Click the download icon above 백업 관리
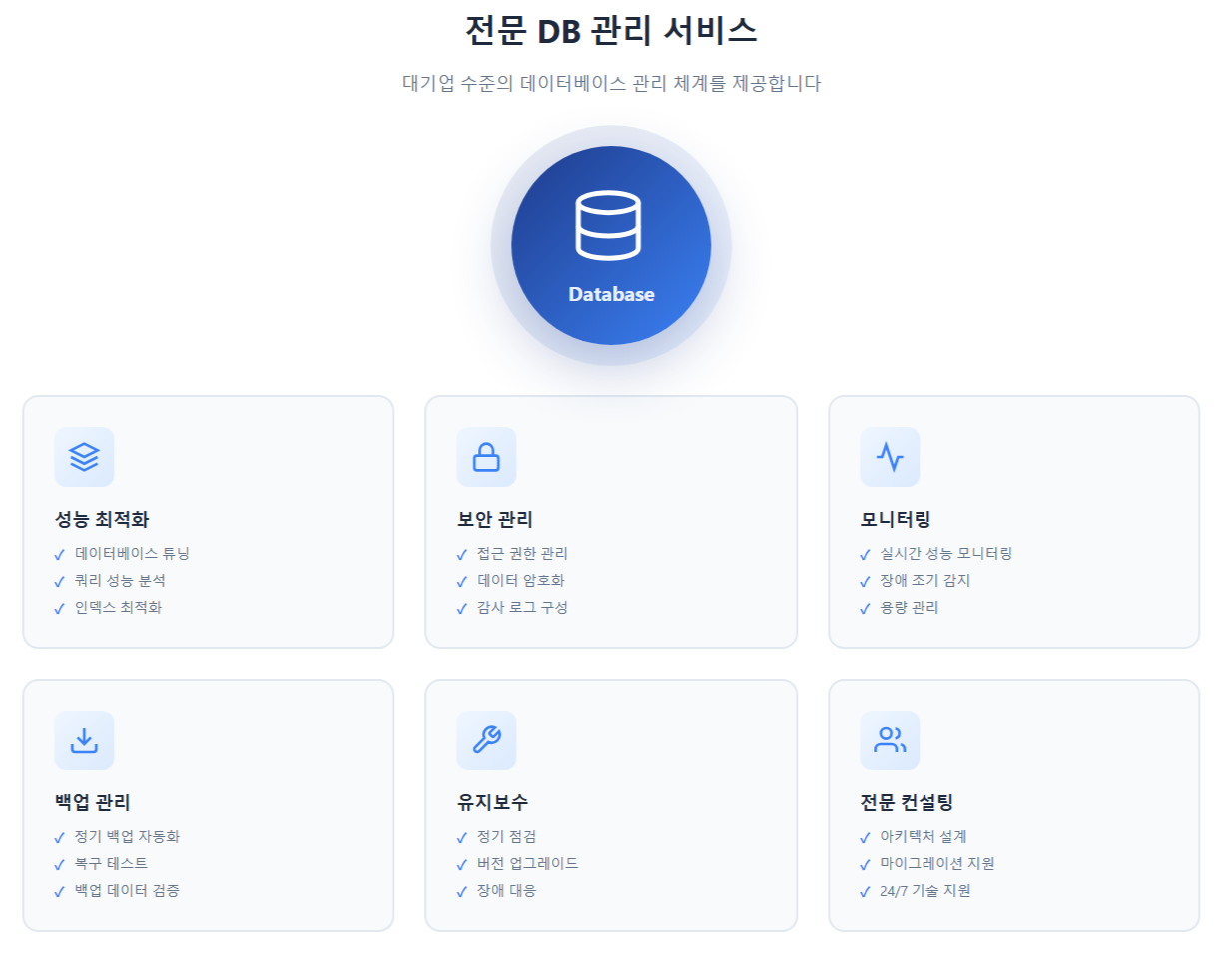Viewport: 1232px width, 964px height. 84,740
